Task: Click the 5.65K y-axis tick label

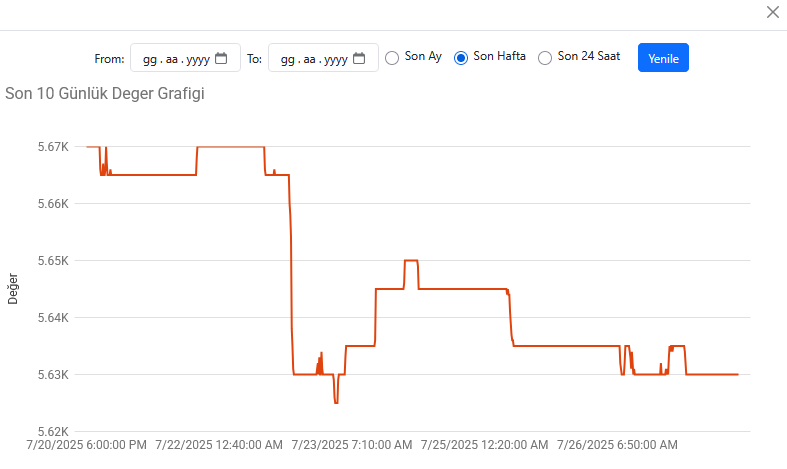Action: pos(53,261)
